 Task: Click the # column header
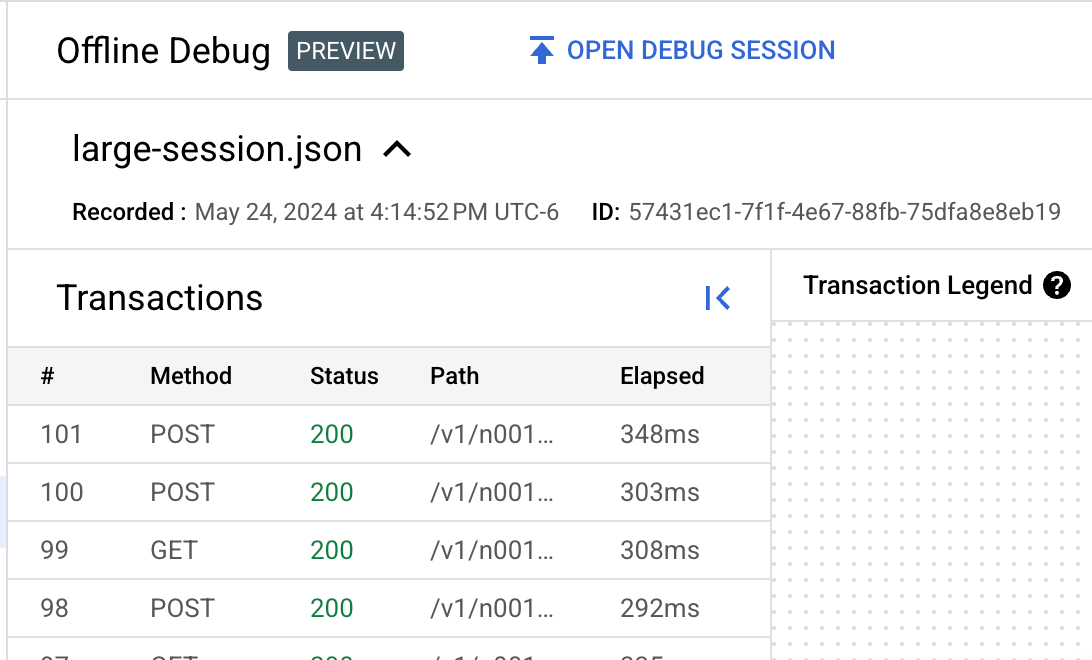47,376
